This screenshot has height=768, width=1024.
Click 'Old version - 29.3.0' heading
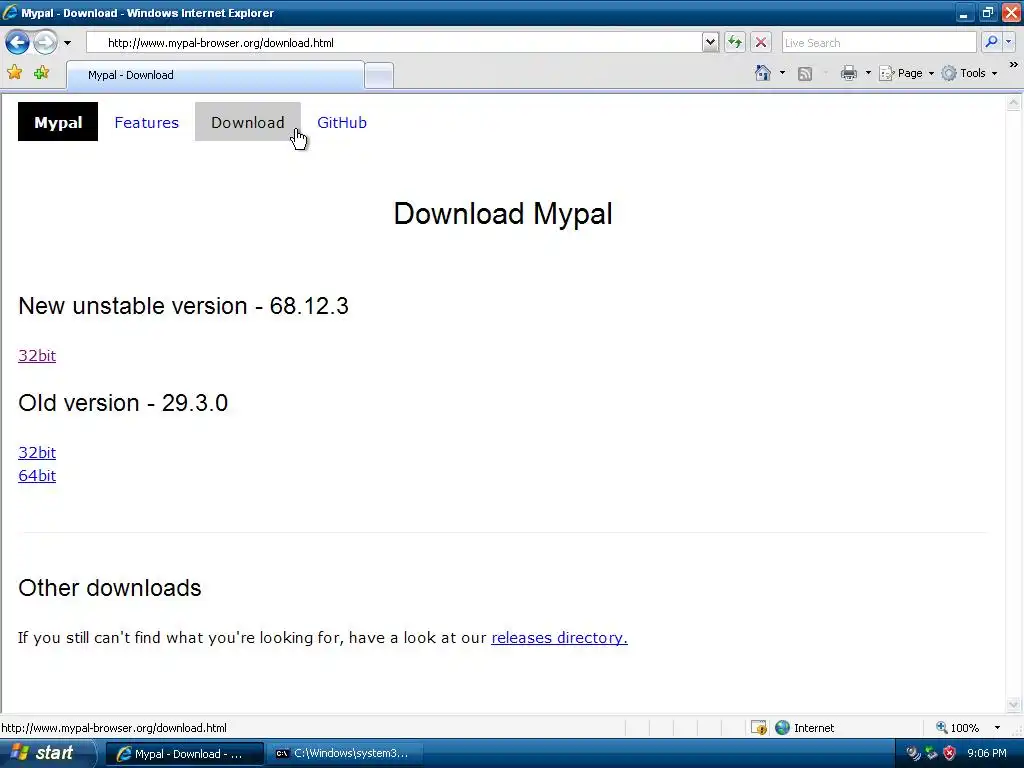coord(123,403)
